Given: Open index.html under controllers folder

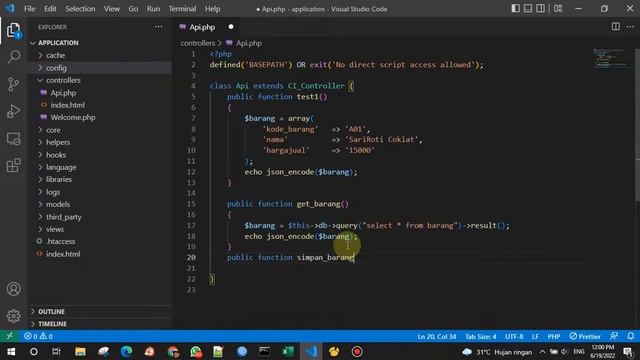Looking at the screenshot, I should coord(100,105).
